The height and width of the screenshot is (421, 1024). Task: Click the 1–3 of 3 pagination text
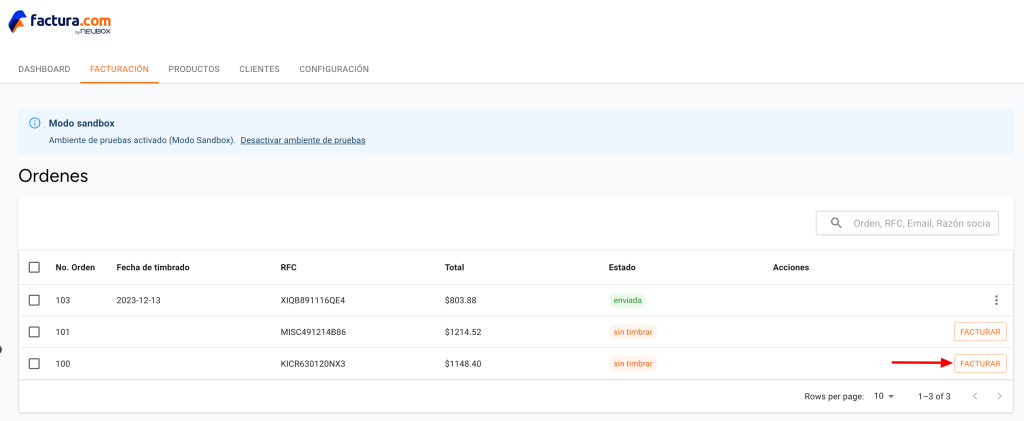(934, 396)
